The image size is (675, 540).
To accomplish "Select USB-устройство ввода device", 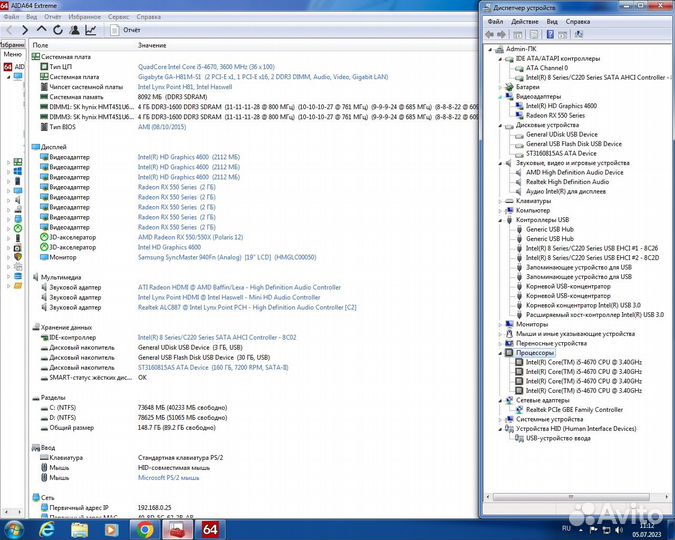I will coord(558,438).
